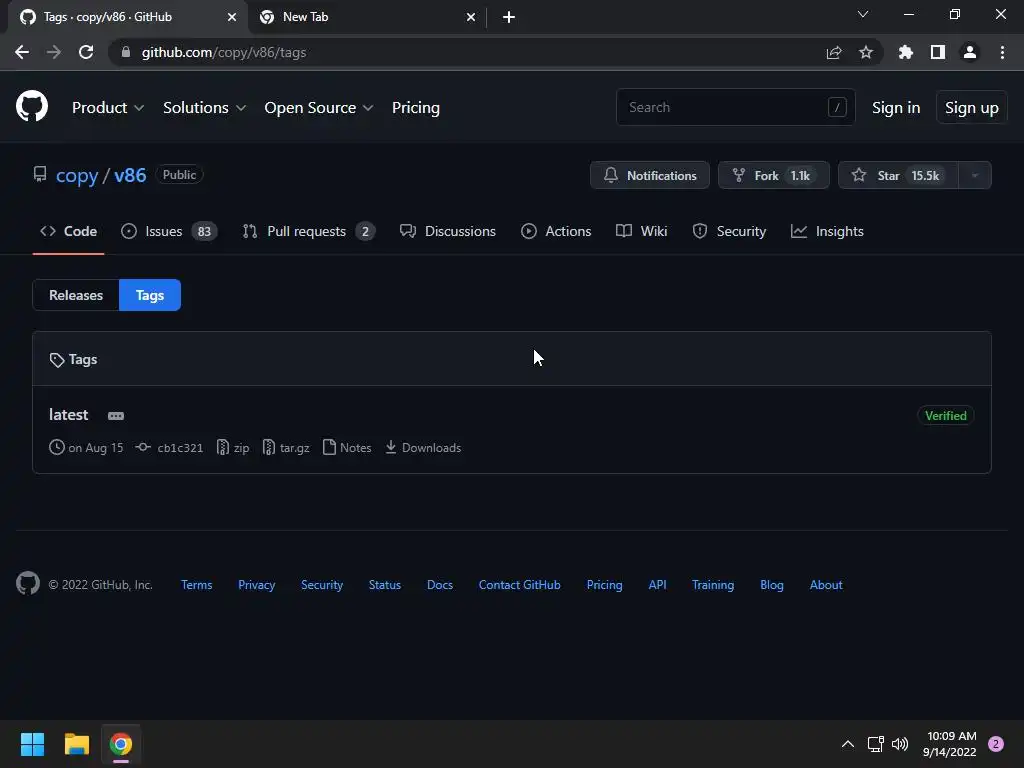Open the Product dropdown menu
The height and width of the screenshot is (768, 1024).
click(108, 108)
